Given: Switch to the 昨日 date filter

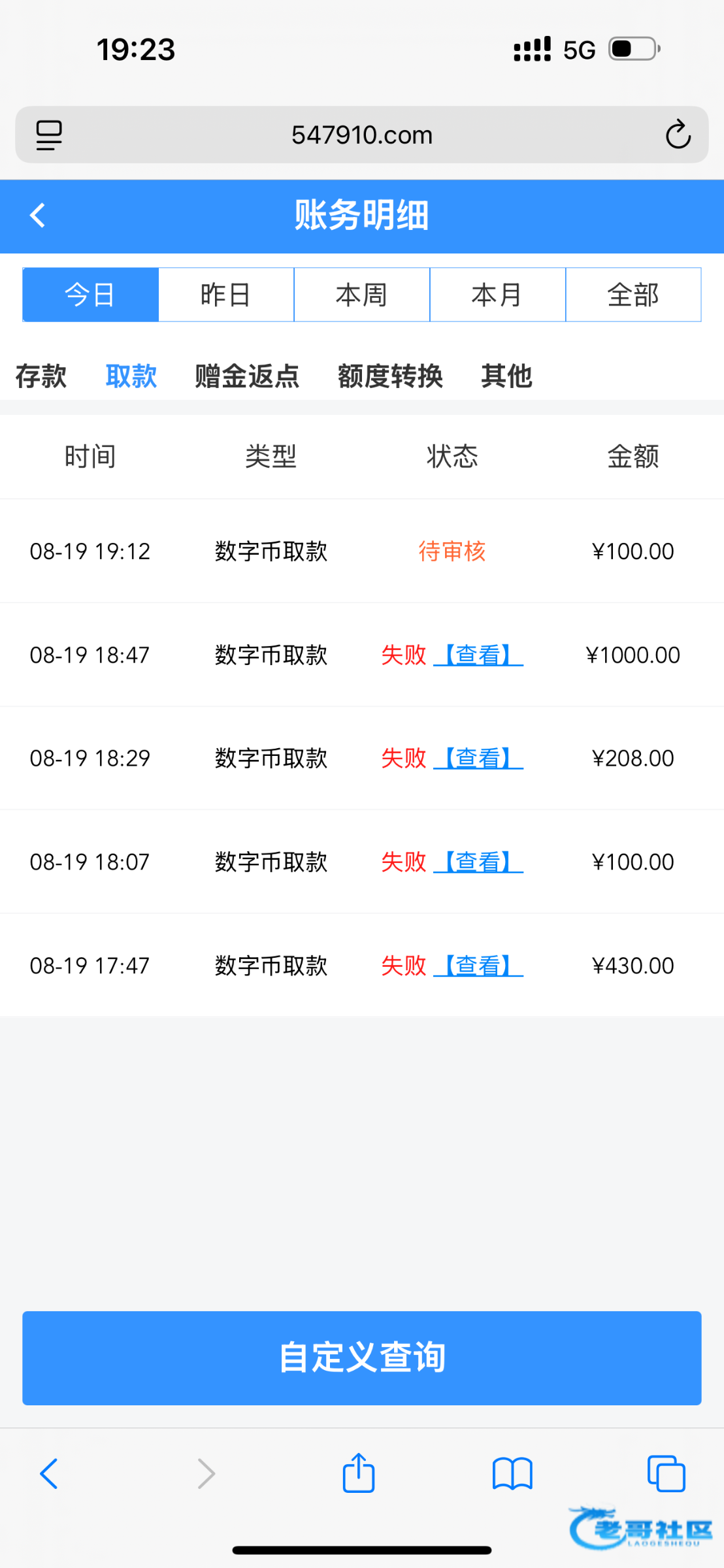Looking at the screenshot, I should (x=226, y=295).
